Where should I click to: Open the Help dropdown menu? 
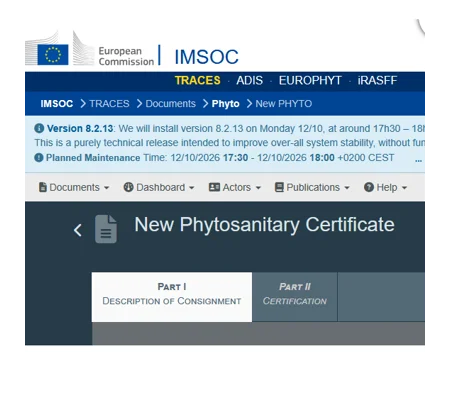[x=386, y=187]
